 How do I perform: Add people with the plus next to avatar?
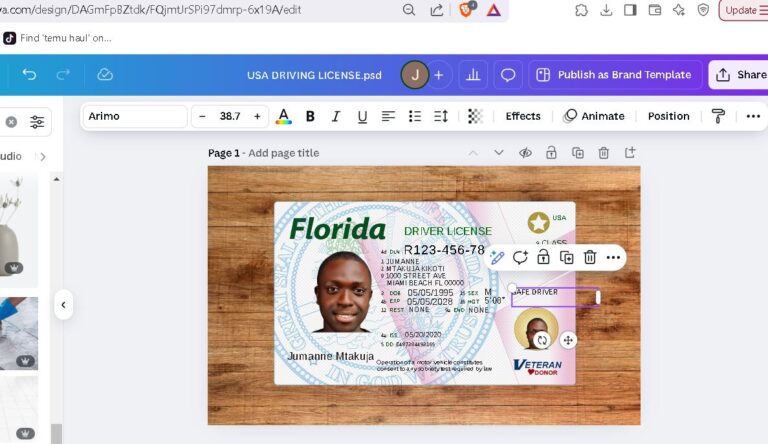439,75
